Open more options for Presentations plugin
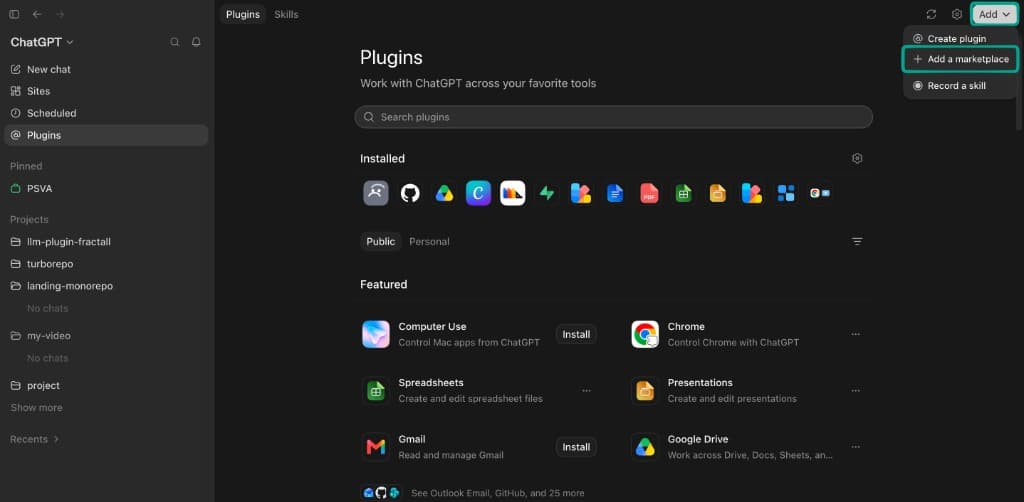Viewport: 1024px width, 502px height. [x=856, y=390]
